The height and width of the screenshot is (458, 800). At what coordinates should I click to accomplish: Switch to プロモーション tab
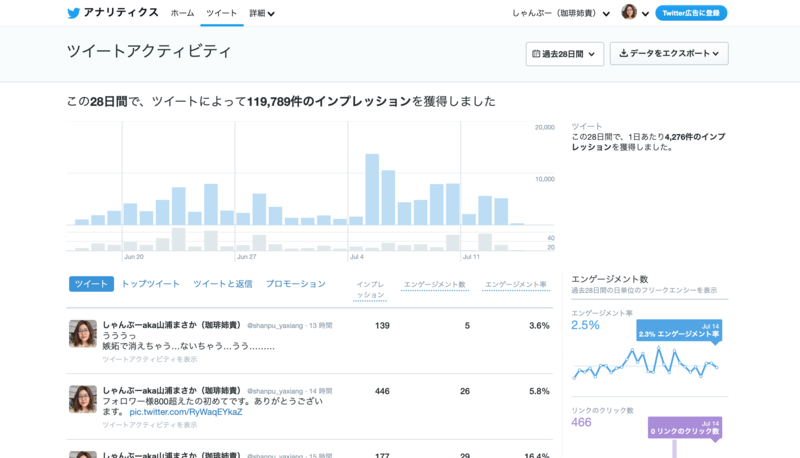point(295,284)
